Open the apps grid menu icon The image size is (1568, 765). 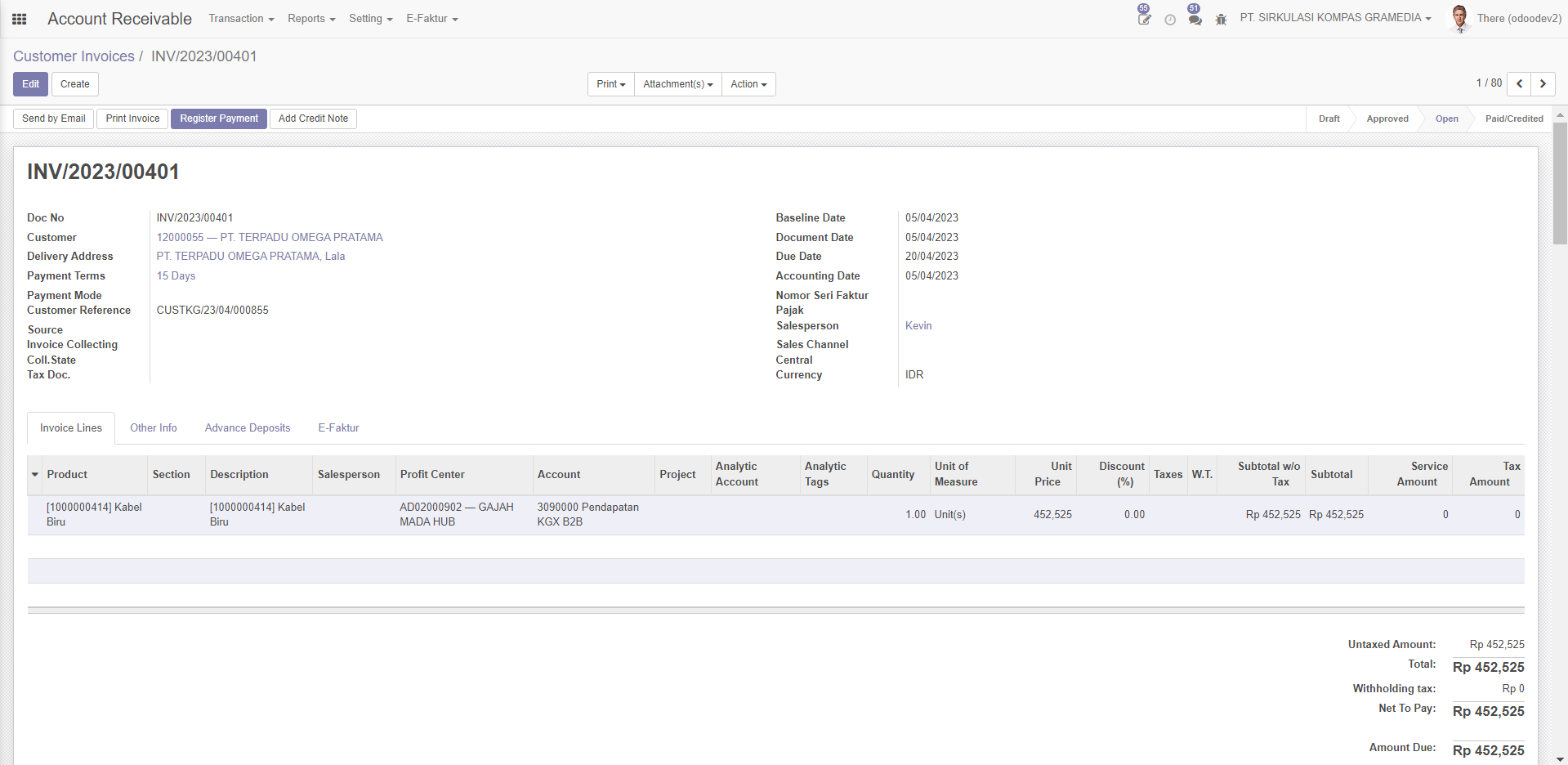click(x=20, y=19)
